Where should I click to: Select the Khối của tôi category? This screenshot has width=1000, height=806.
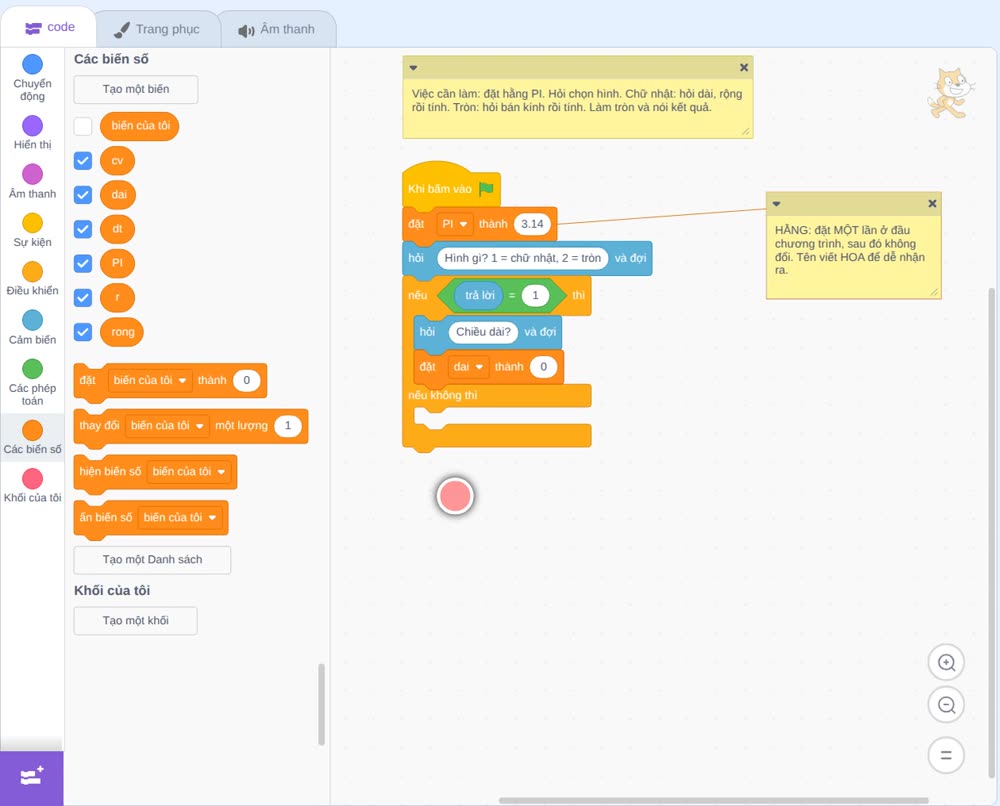coord(33,486)
